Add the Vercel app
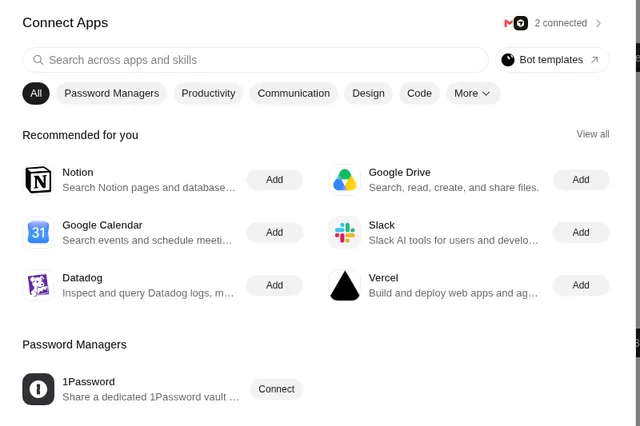 tap(581, 285)
